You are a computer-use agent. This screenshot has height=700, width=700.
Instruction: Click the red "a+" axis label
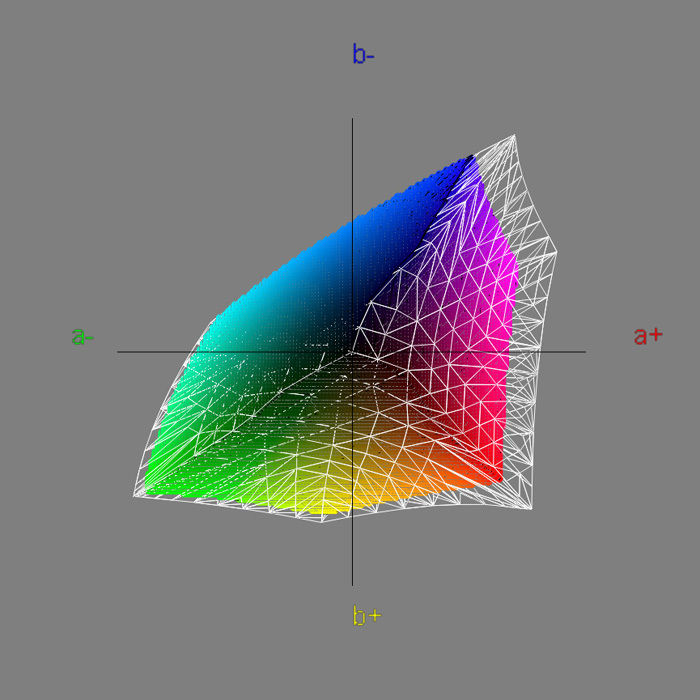pos(648,336)
